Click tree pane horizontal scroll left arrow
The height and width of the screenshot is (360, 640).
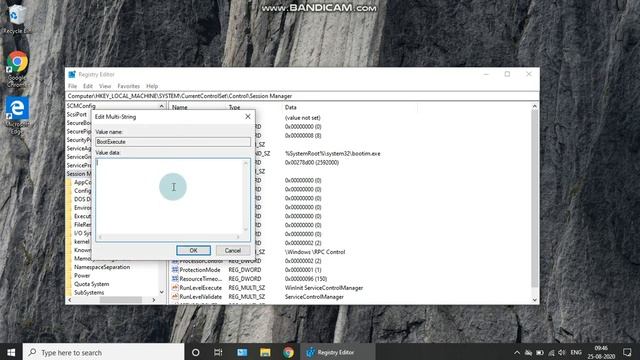coord(69,300)
